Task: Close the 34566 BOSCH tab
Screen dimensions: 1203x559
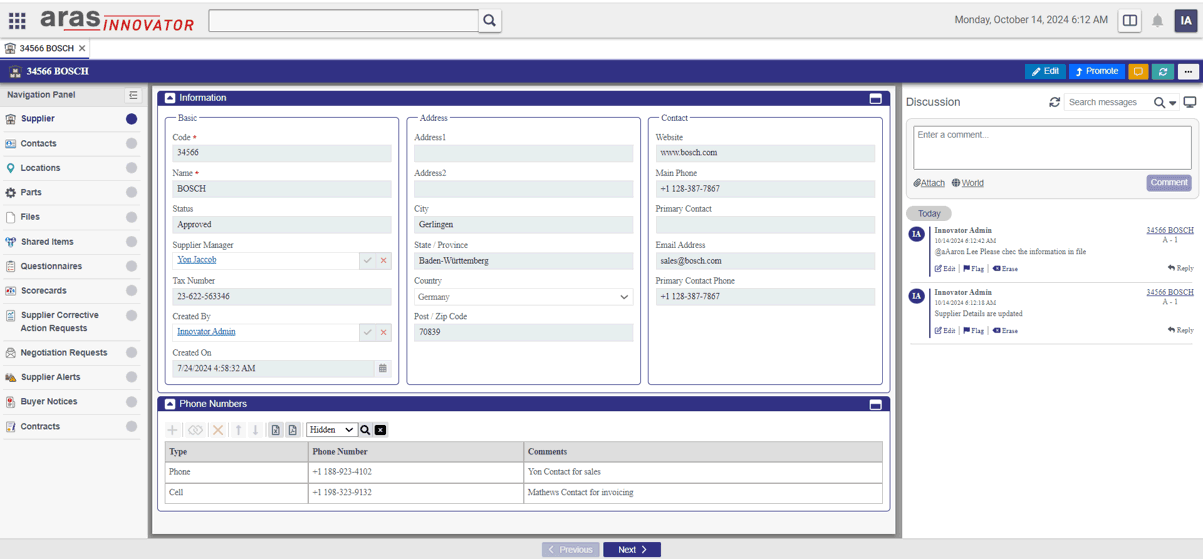Action: coord(82,48)
